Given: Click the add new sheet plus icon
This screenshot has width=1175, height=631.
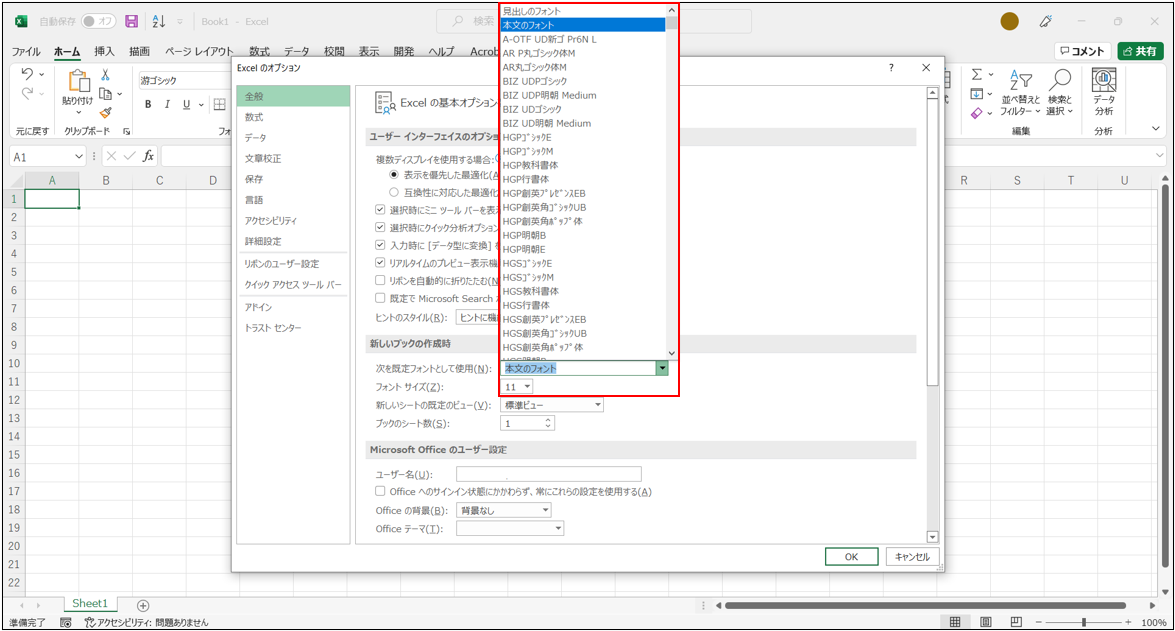Looking at the screenshot, I should tap(143, 606).
